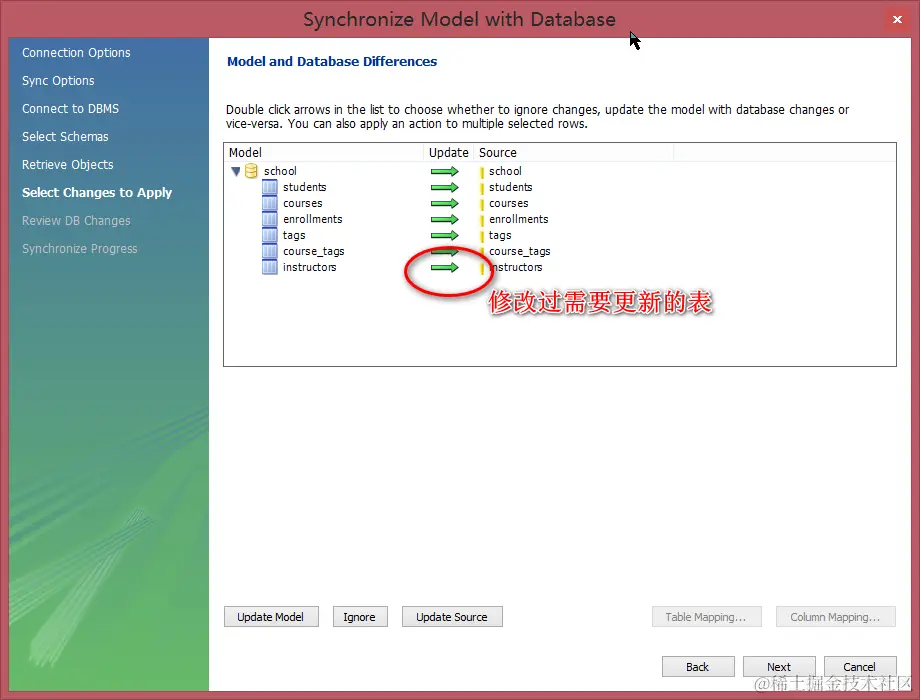The image size is (920, 700).
Task: Select the courses model row
Action: tap(303, 203)
